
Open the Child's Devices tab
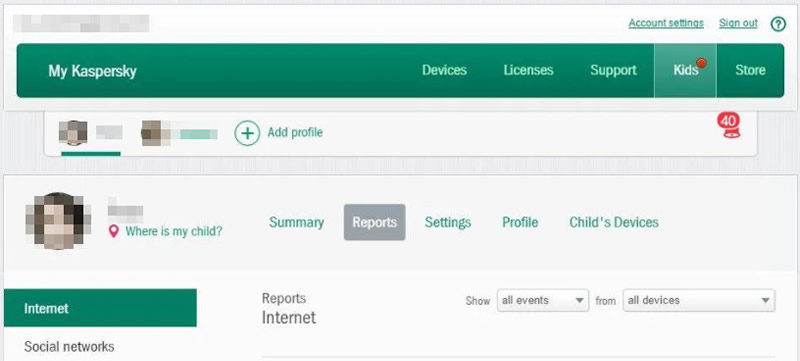tap(614, 222)
